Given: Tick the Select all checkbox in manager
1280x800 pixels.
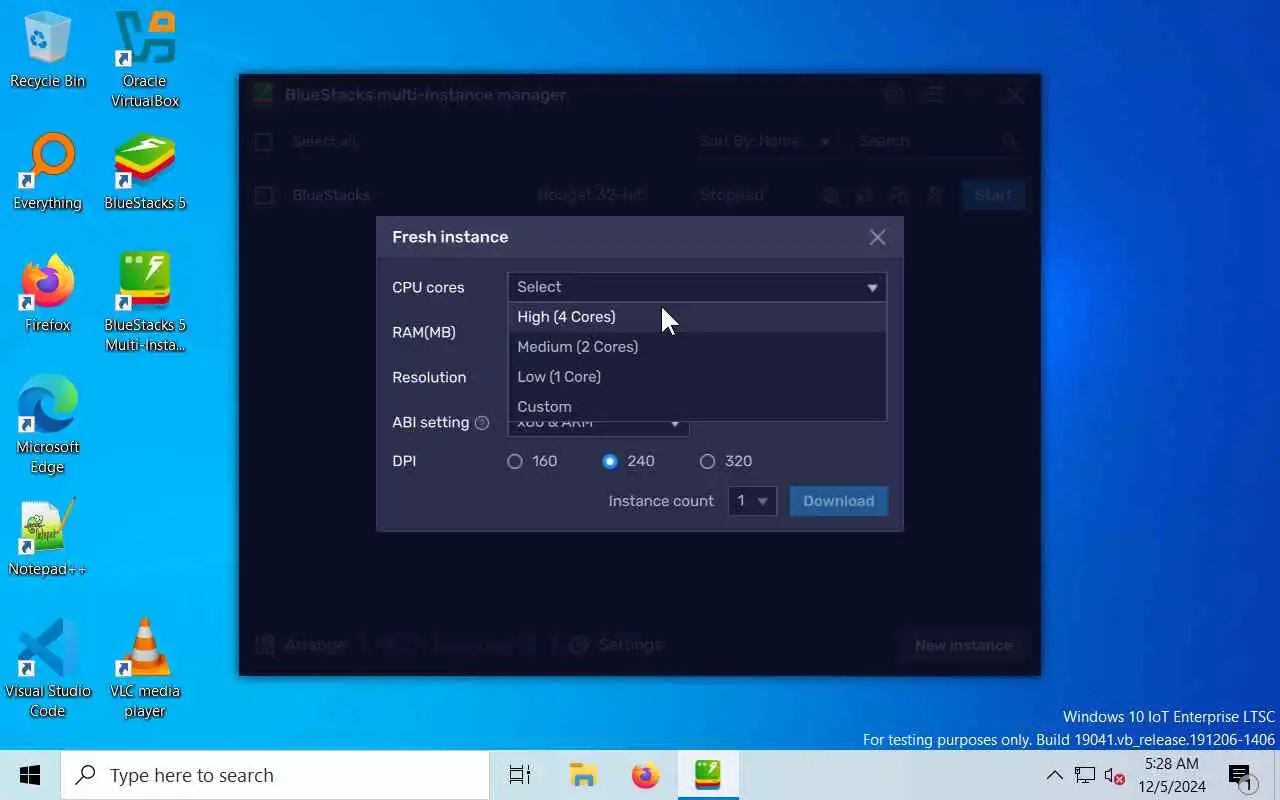Looking at the screenshot, I should (x=264, y=142).
